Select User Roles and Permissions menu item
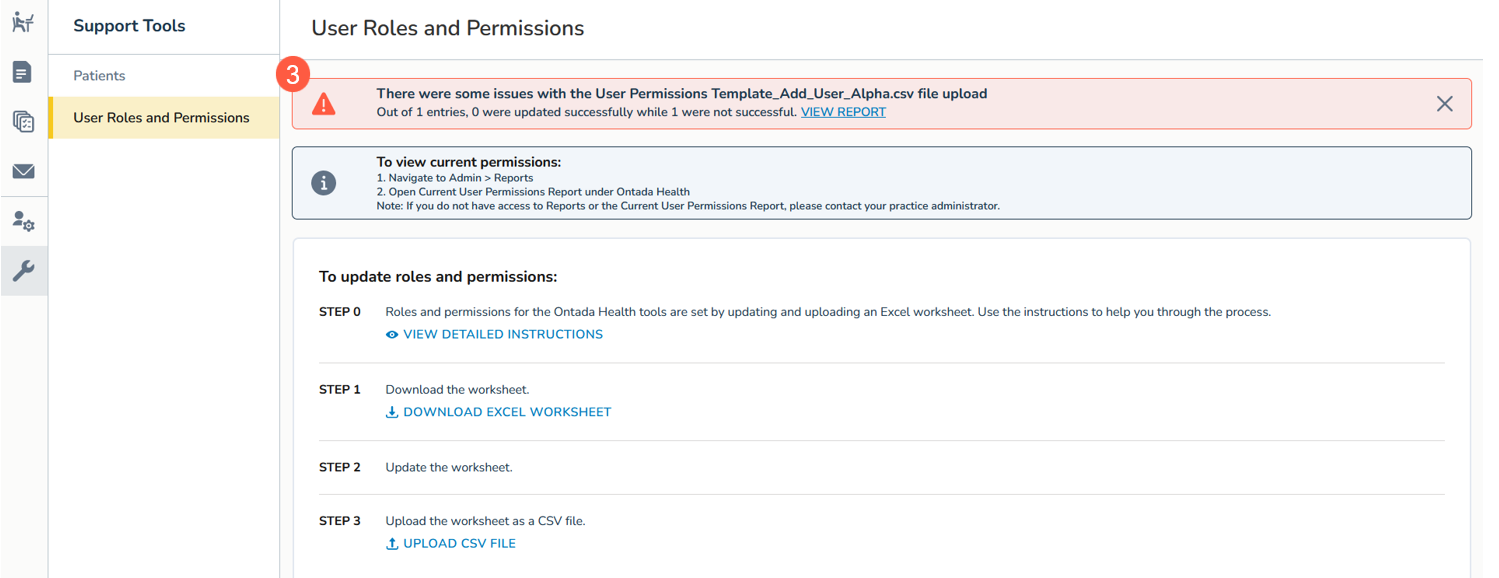Viewport: 1499px width, 578px height. [161, 118]
